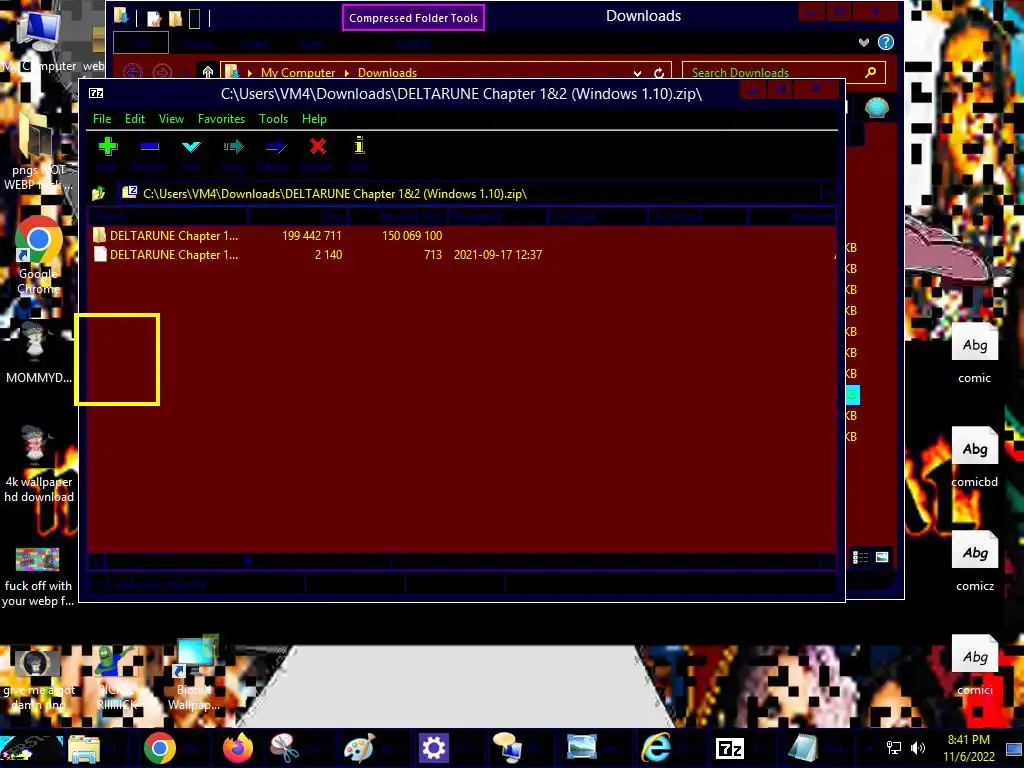Switch Explorer to details view icon
This screenshot has width=1024, height=768.
(861, 557)
